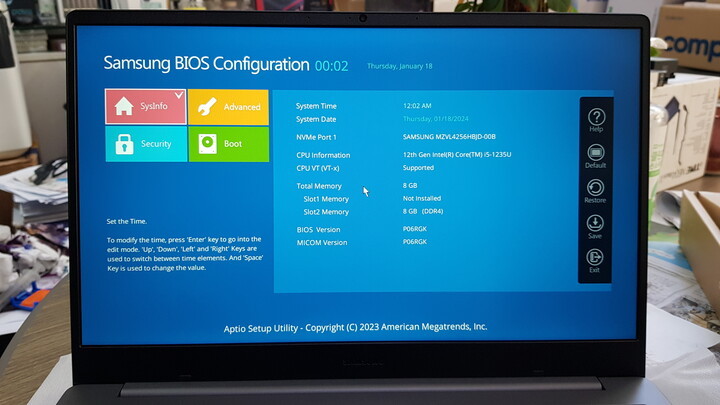Click the MICOM Version P06RGK value
Screen dimensions: 720x405
(415, 242)
